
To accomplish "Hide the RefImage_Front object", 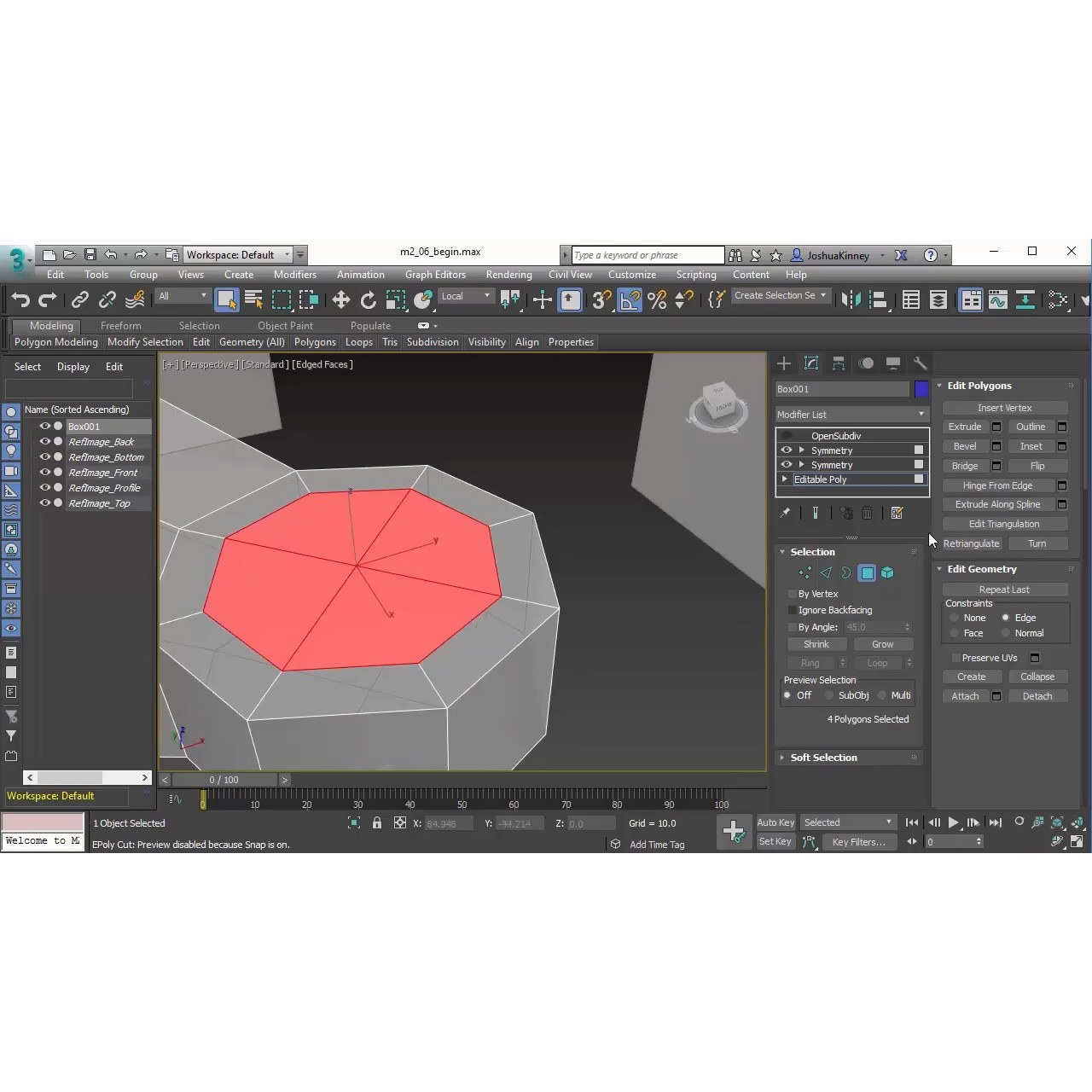I will (x=44, y=473).
